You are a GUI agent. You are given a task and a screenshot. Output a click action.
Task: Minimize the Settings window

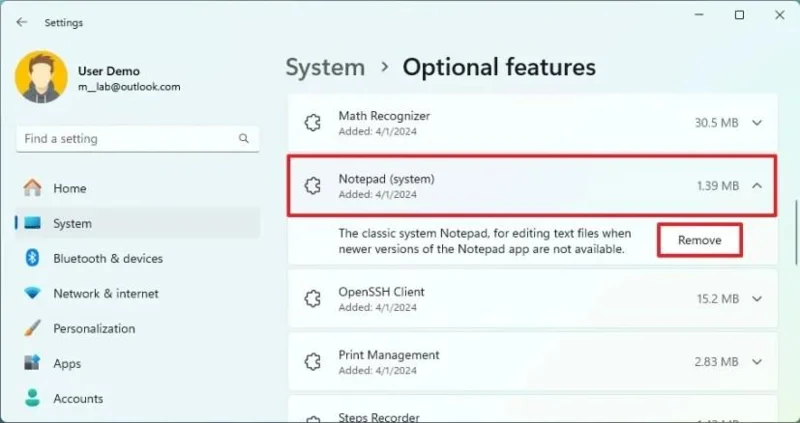coord(699,15)
